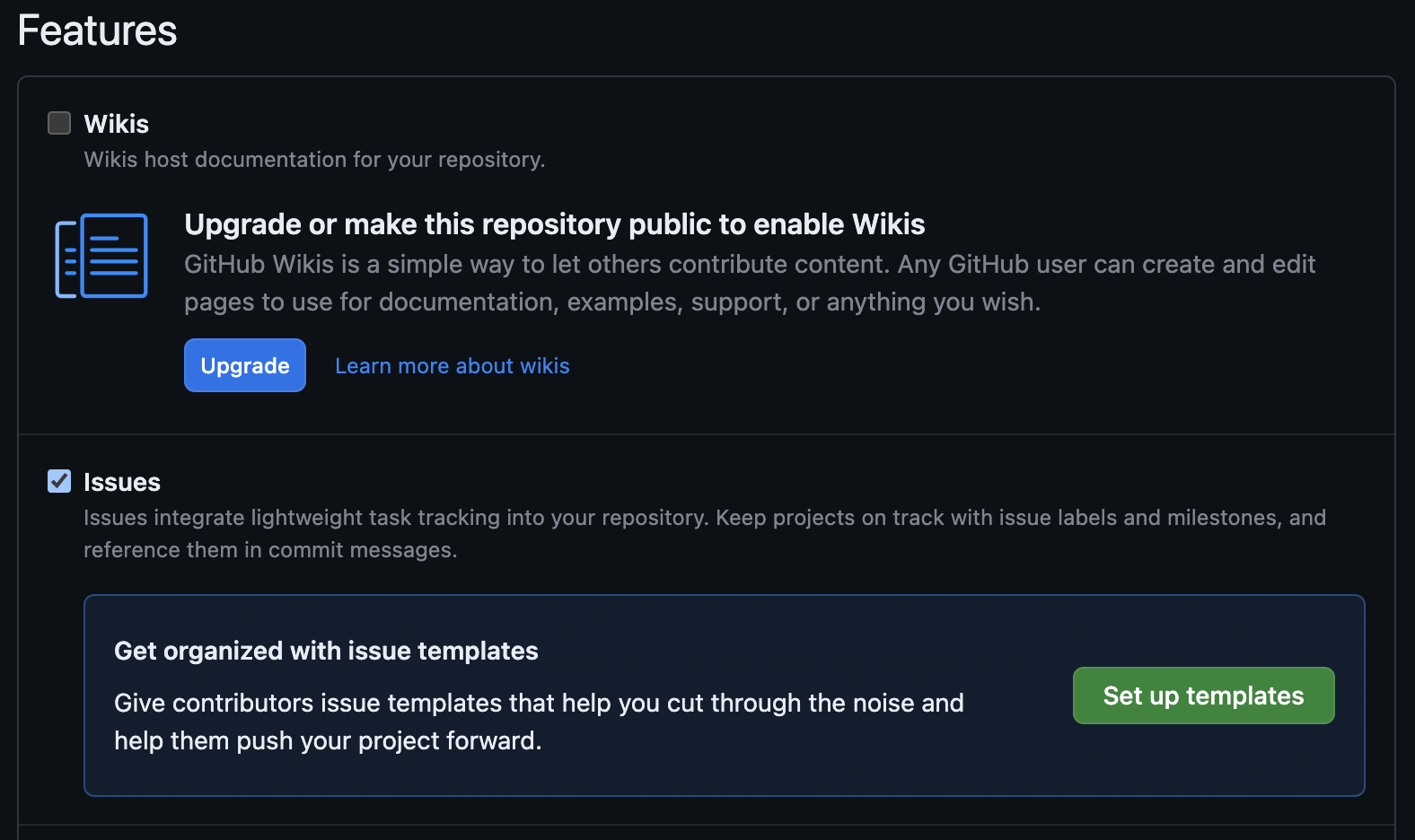Screen dimensions: 1415x840
Task: Click the blue wiki documentation page icon
Action: (x=101, y=256)
